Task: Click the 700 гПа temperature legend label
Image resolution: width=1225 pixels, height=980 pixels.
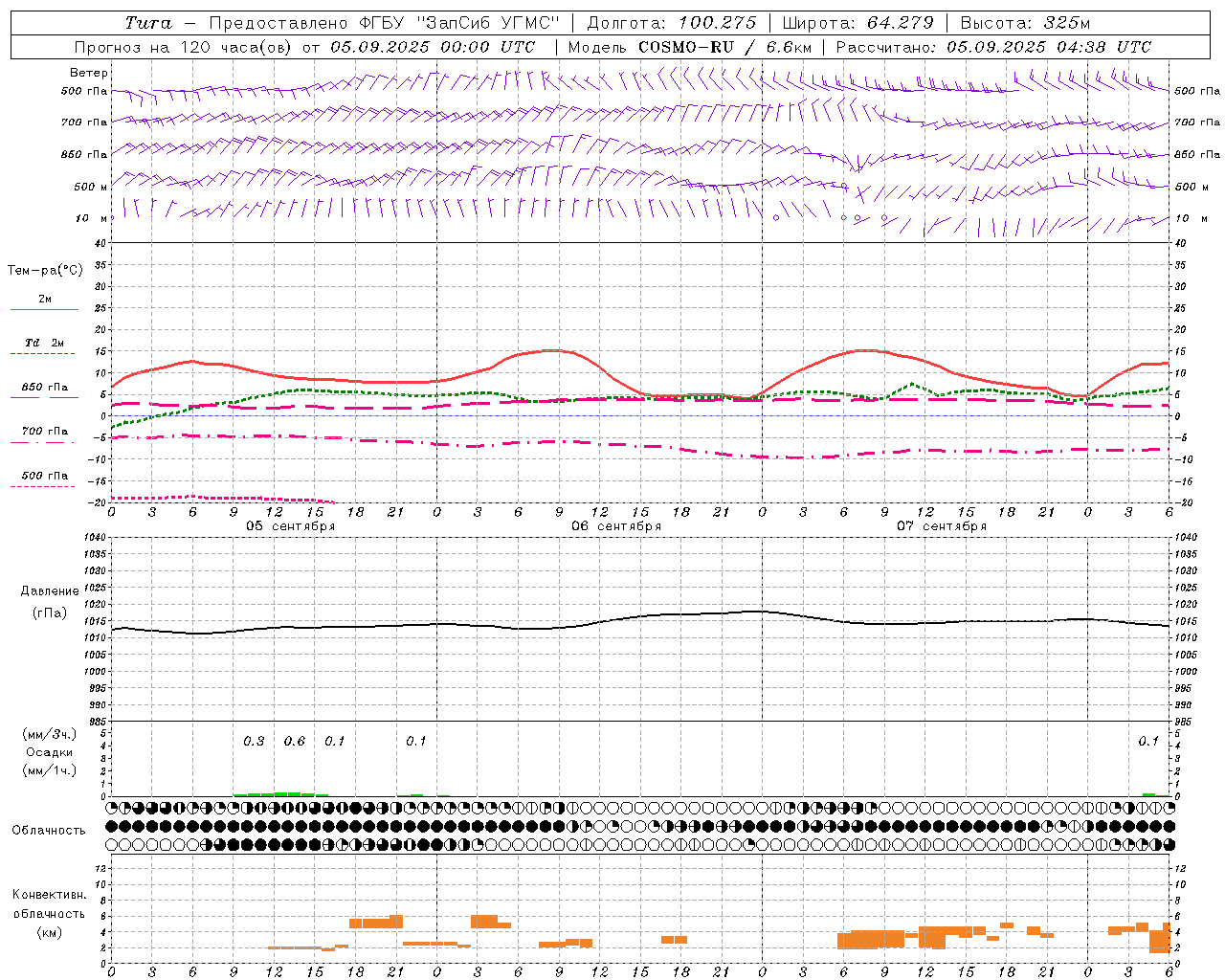Action: click(44, 432)
